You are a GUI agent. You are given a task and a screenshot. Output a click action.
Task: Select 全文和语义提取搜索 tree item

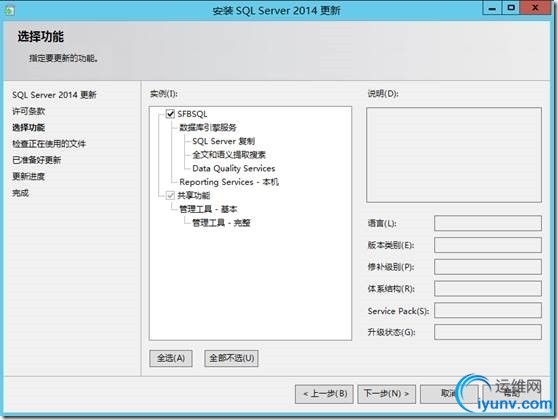(x=229, y=155)
